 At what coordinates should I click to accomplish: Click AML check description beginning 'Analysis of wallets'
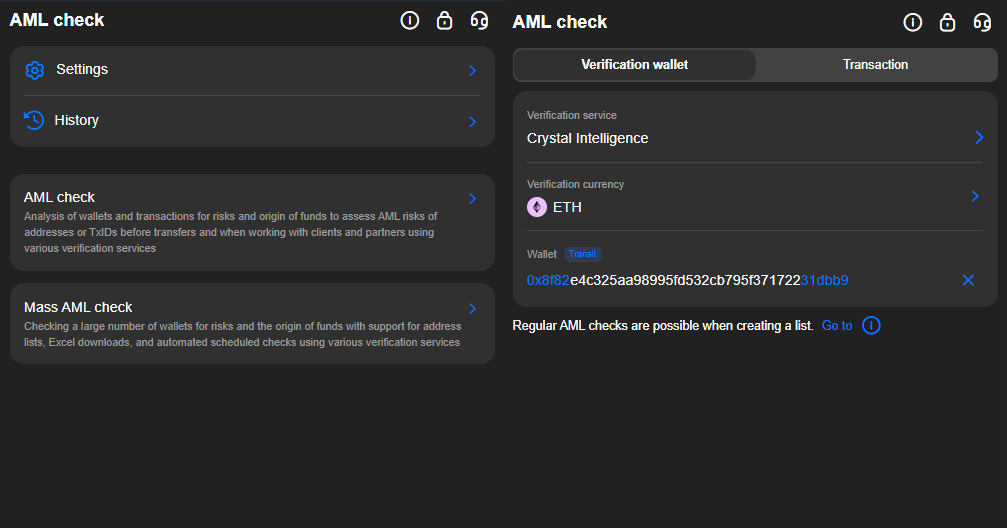pos(231,232)
